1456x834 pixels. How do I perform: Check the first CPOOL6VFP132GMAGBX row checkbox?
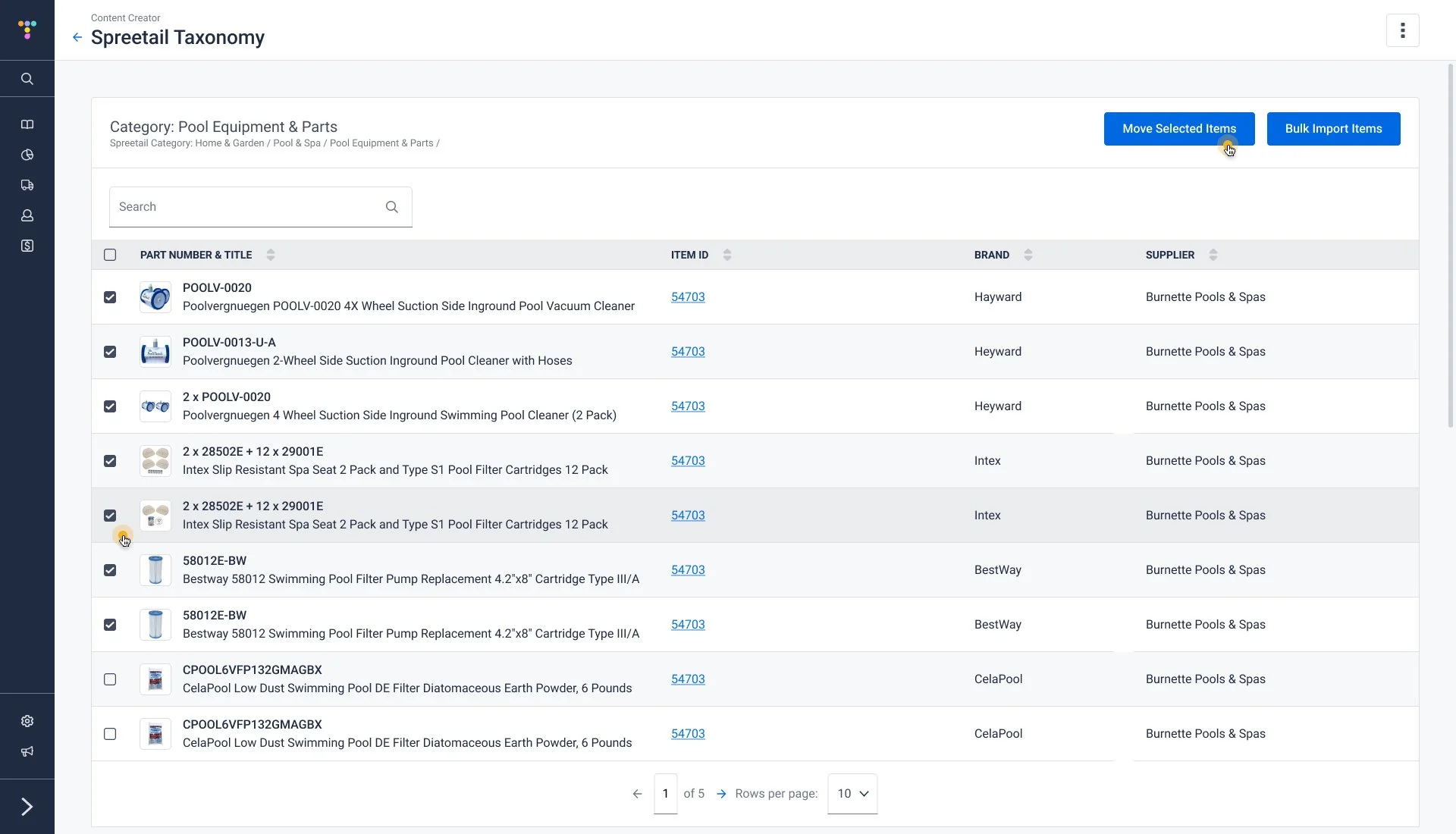(110, 679)
